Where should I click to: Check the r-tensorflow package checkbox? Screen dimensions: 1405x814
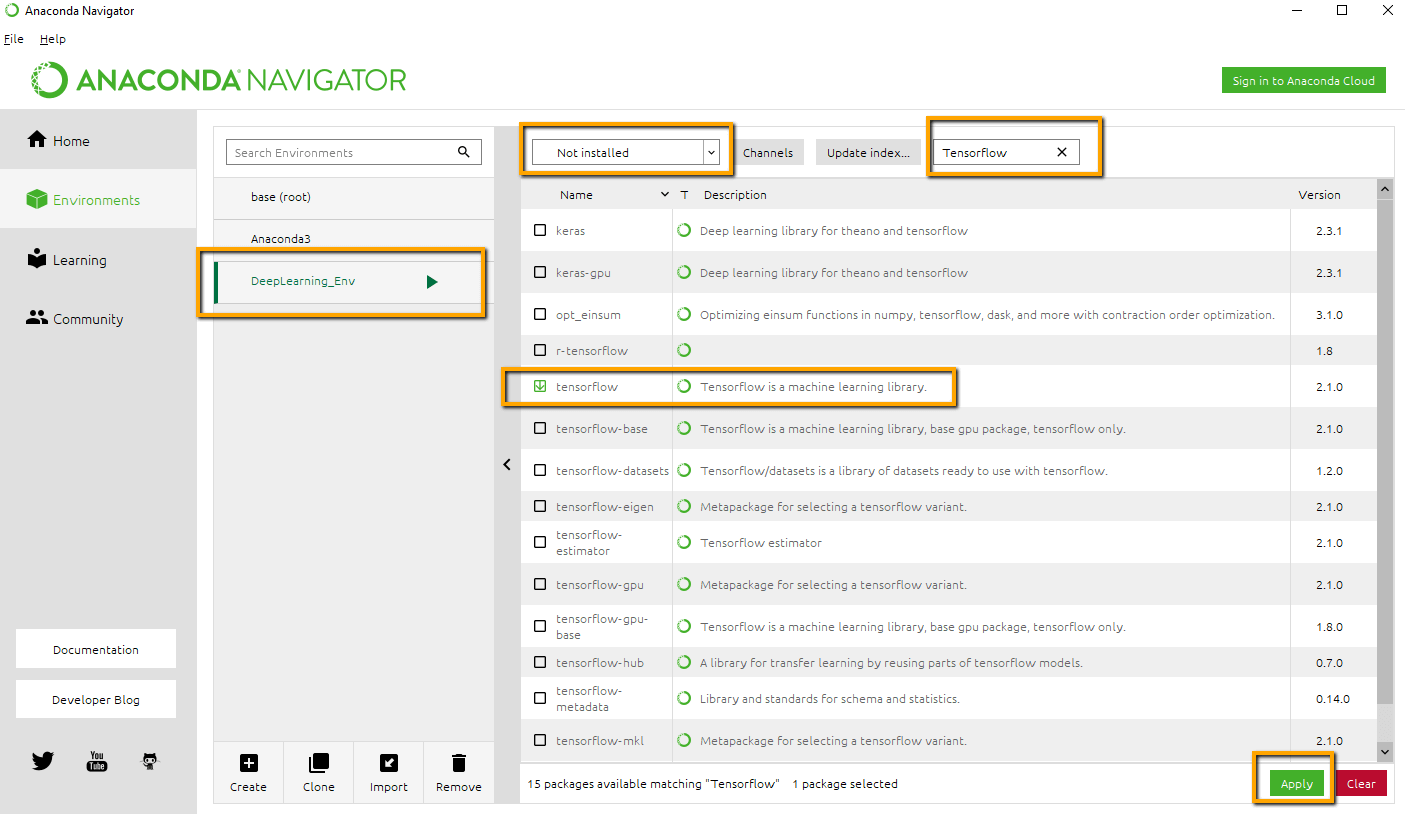[x=540, y=350]
